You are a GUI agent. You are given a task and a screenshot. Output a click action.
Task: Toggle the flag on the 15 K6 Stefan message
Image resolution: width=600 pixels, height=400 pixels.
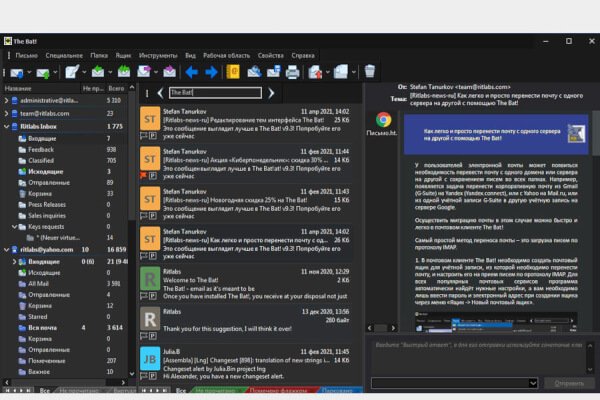tap(144, 216)
